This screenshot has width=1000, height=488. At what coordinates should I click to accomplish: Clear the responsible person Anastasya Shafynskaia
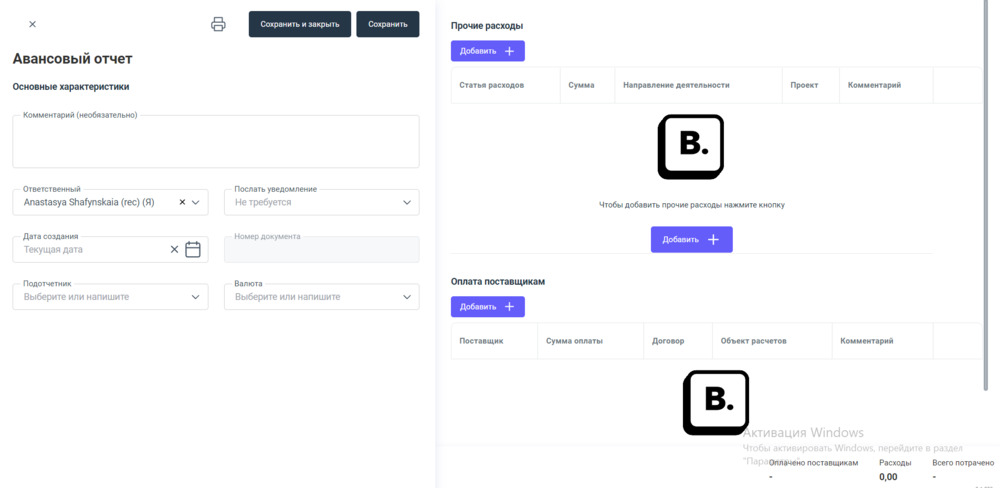click(182, 202)
